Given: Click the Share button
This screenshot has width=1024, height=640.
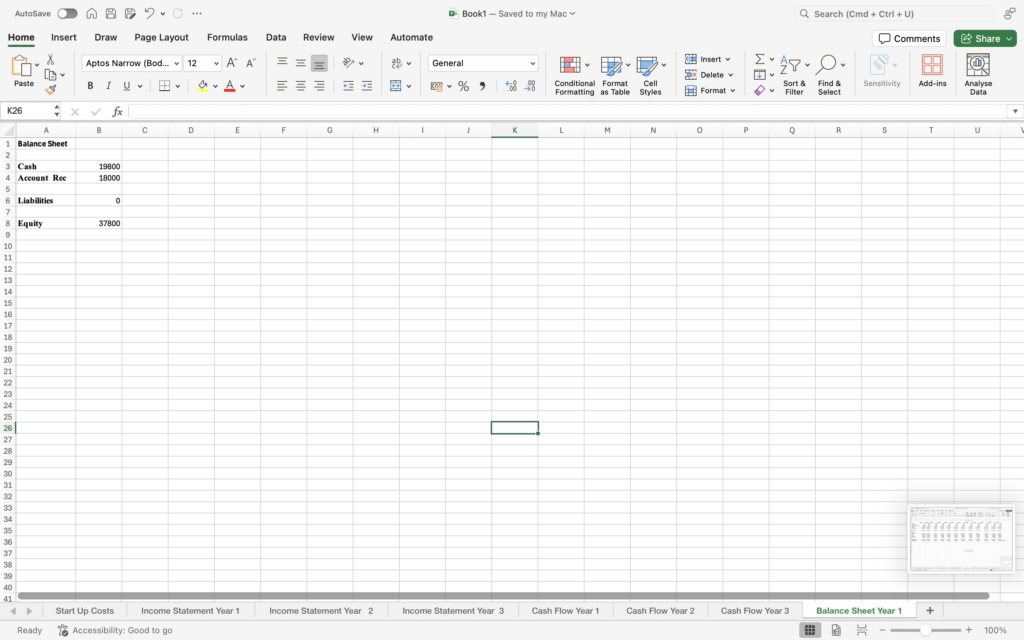Looking at the screenshot, I should click(x=984, y=38).
